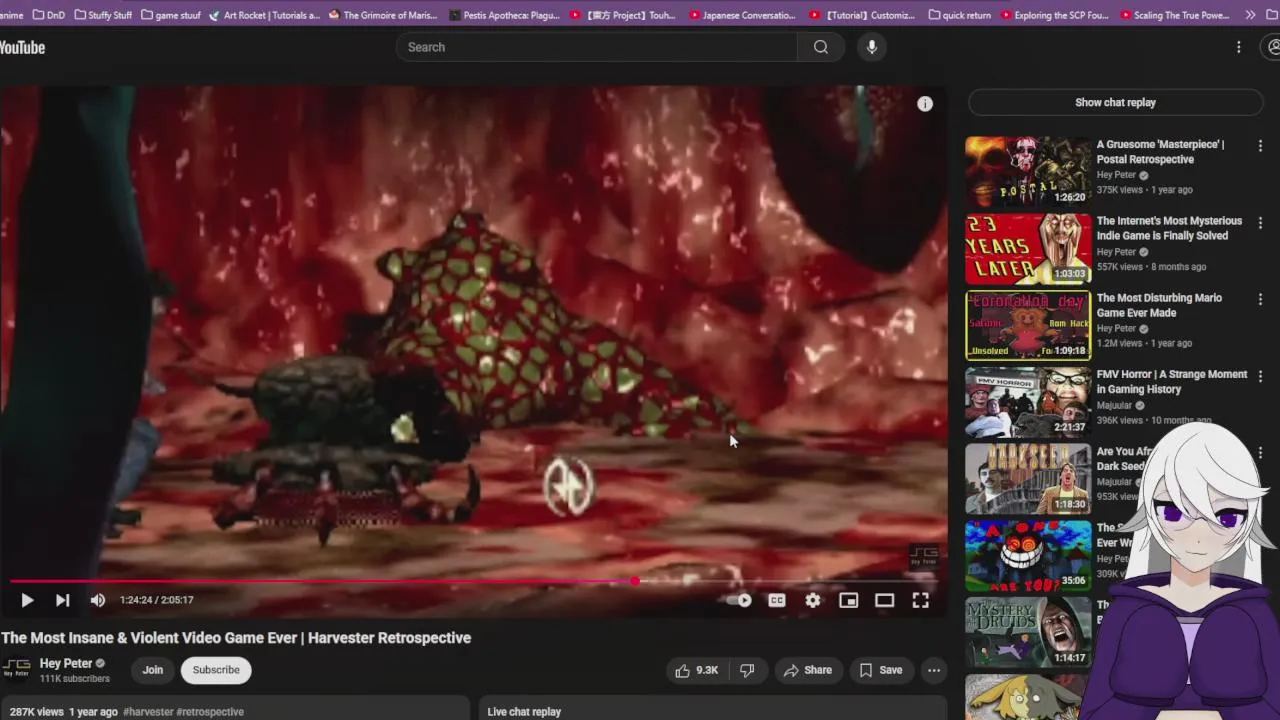
Task: Open the video settings gear
Action: [x=812, y=600]
